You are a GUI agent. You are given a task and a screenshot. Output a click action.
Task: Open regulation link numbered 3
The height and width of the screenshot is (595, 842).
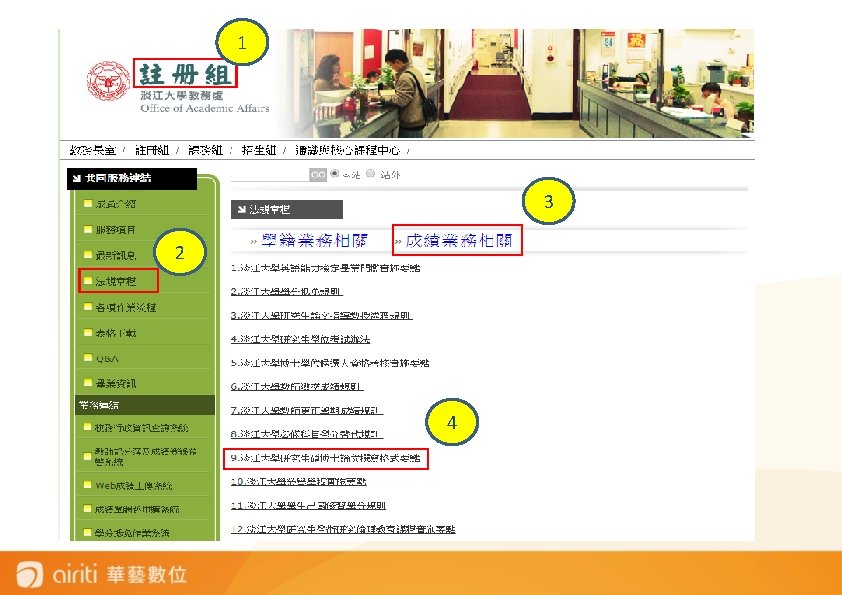click(x=322, y=315)
